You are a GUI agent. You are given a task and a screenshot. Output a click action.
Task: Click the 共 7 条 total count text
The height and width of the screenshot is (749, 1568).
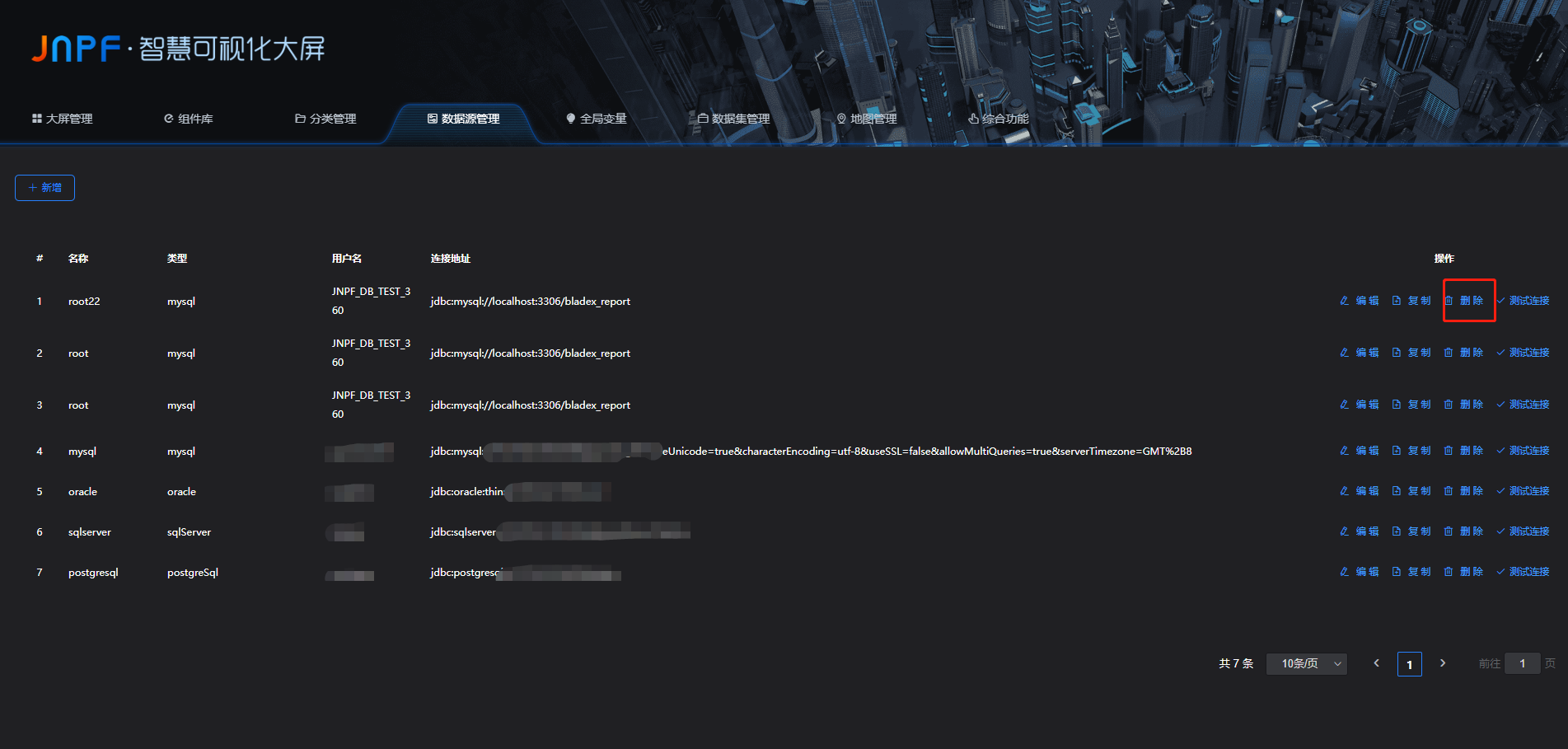tap(1236, 663)
